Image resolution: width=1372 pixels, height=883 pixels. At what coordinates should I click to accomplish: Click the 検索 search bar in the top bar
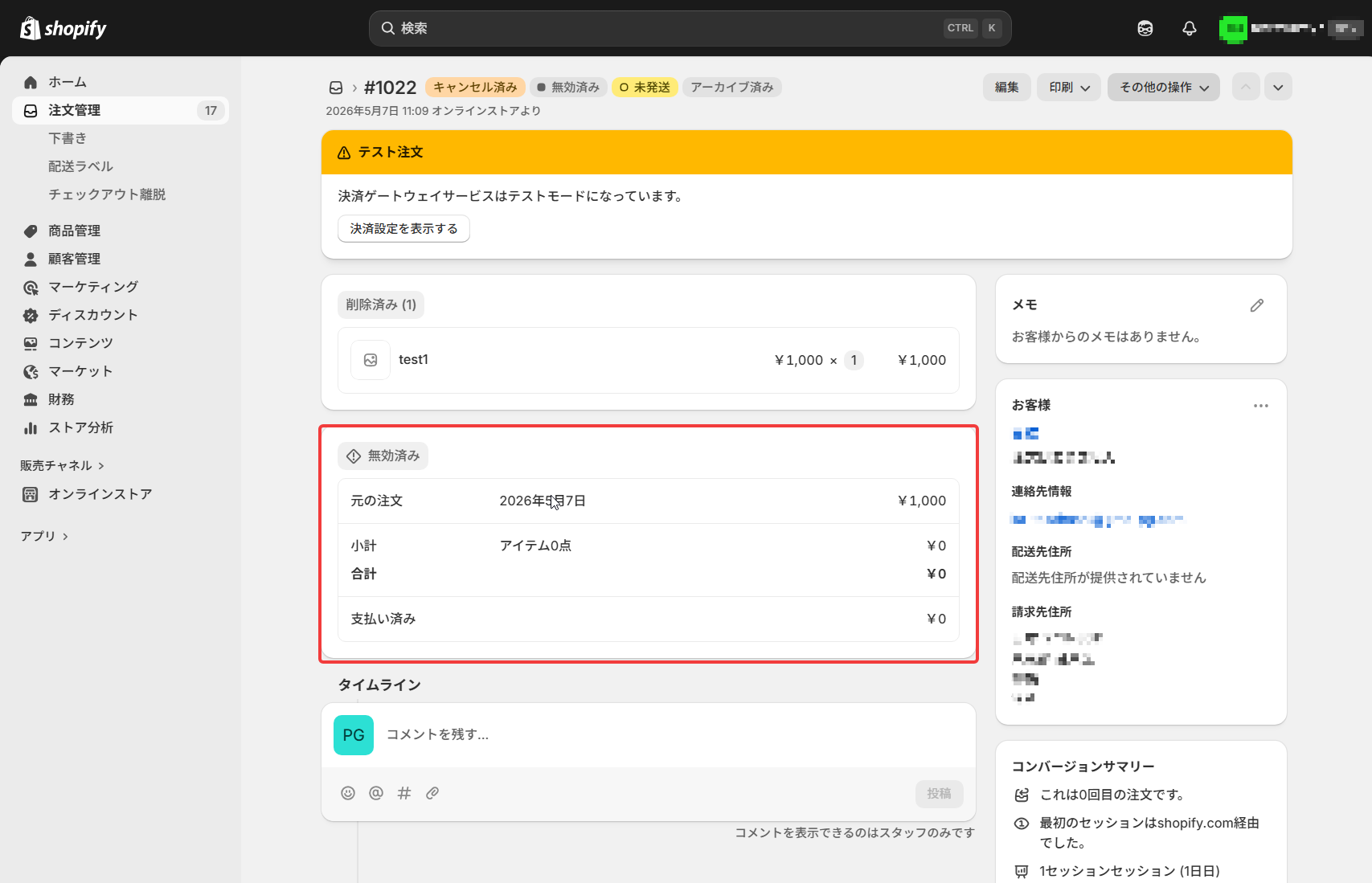690,28
